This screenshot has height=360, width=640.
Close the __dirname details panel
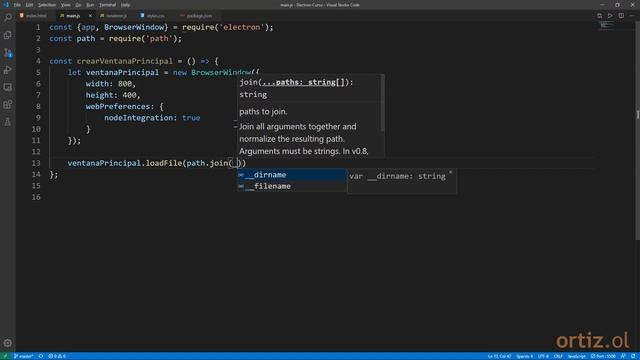[x=451, y=173]
